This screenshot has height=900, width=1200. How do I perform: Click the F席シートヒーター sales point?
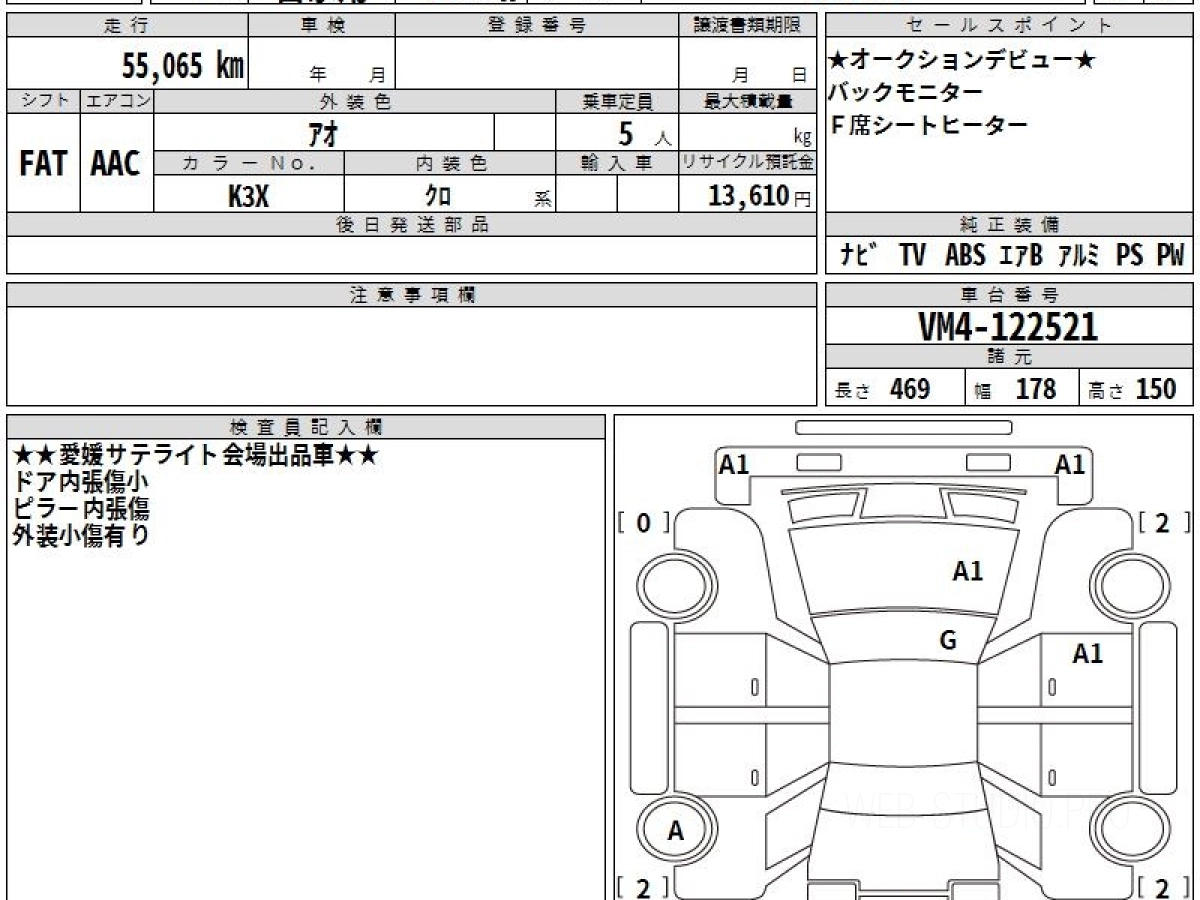(929, 125)
